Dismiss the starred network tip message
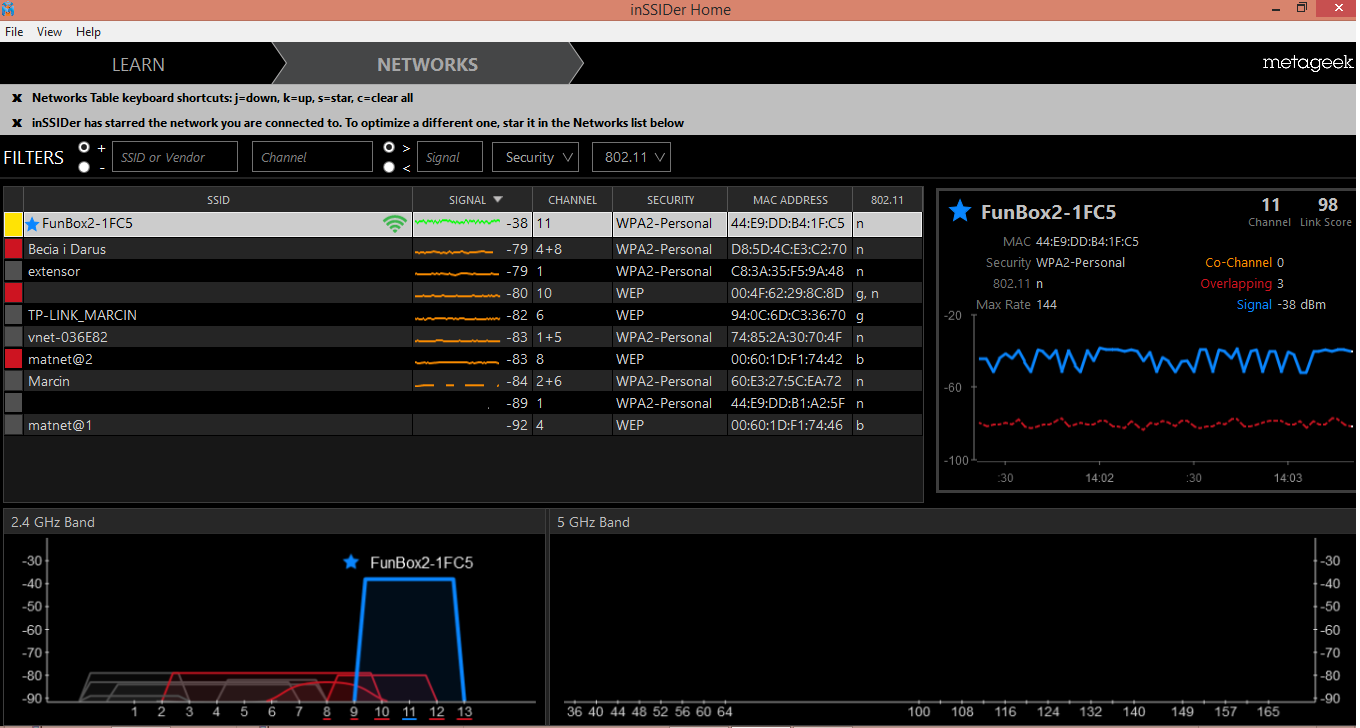 pyautogui.click(x=16, y=123)
